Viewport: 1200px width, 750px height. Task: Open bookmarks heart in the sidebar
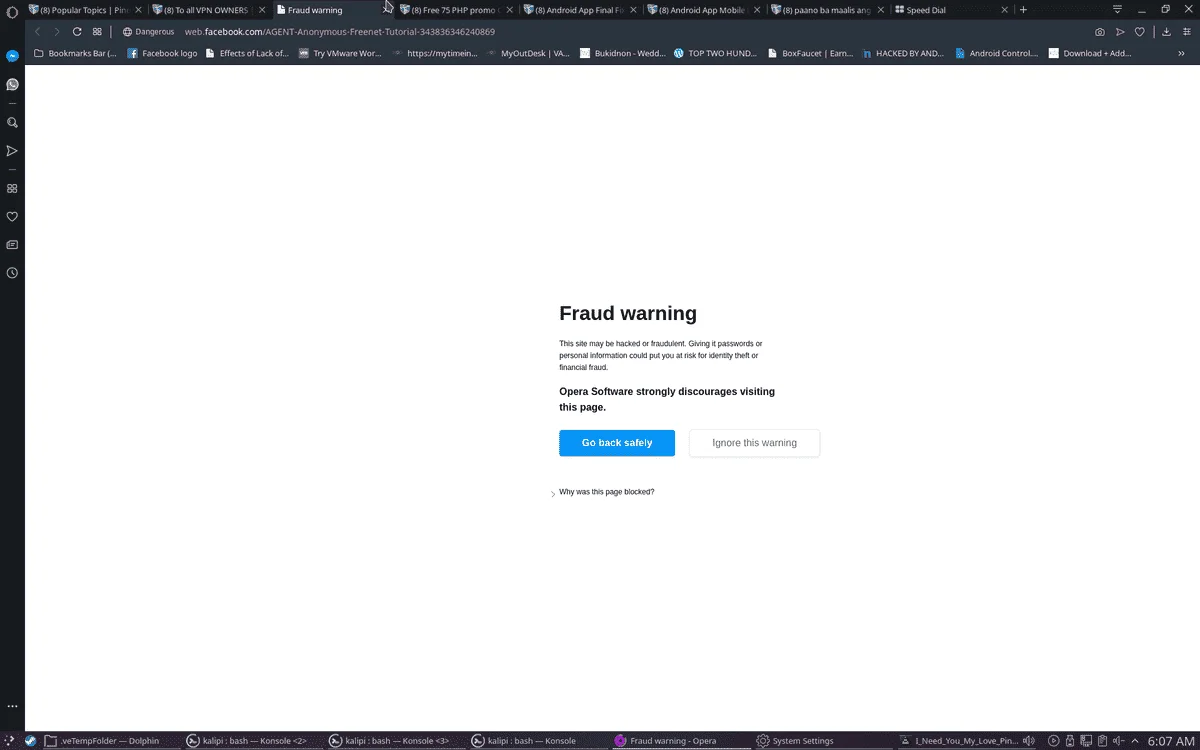click(12, 216)
